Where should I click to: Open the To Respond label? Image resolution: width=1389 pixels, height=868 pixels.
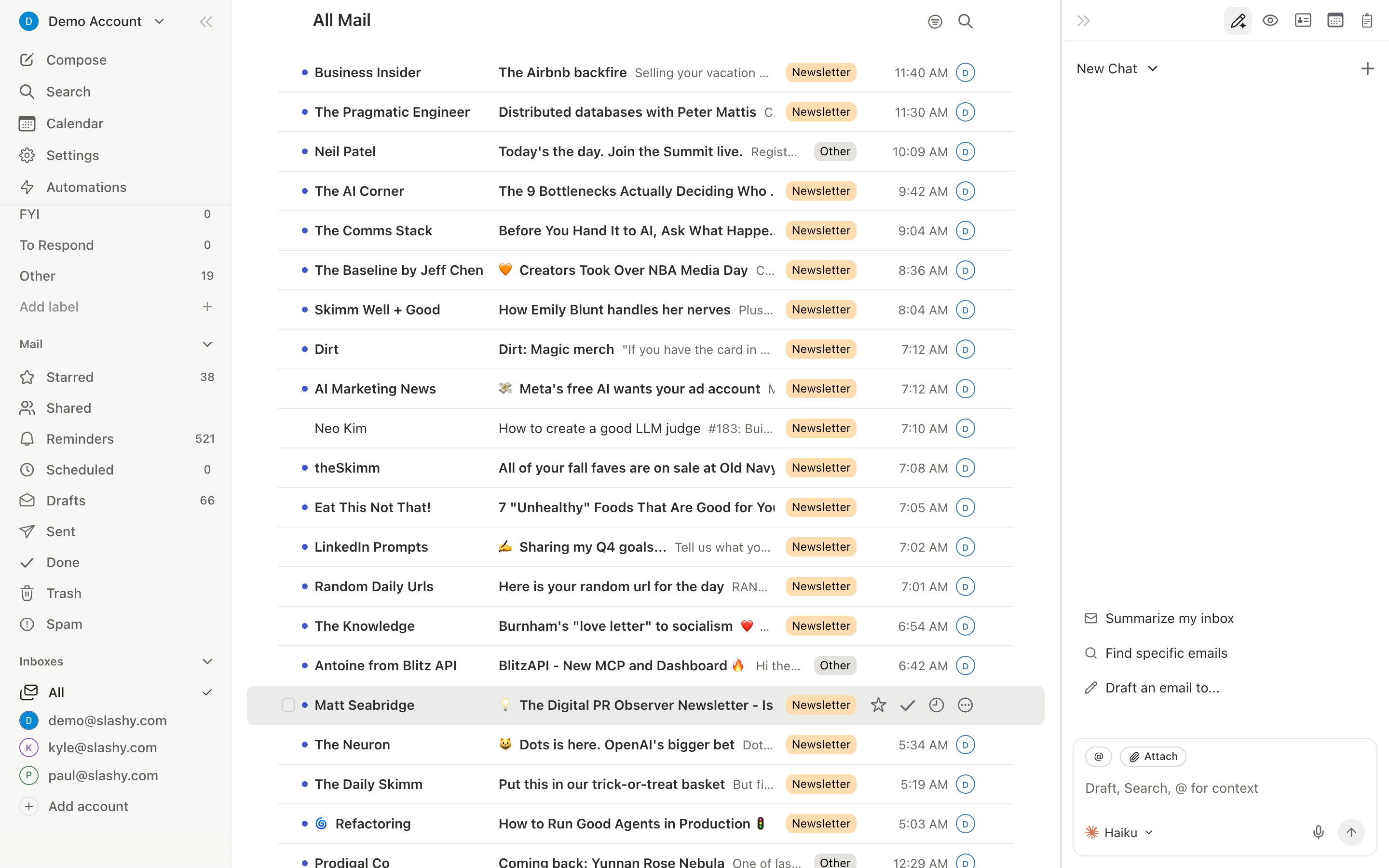[115, 245]
